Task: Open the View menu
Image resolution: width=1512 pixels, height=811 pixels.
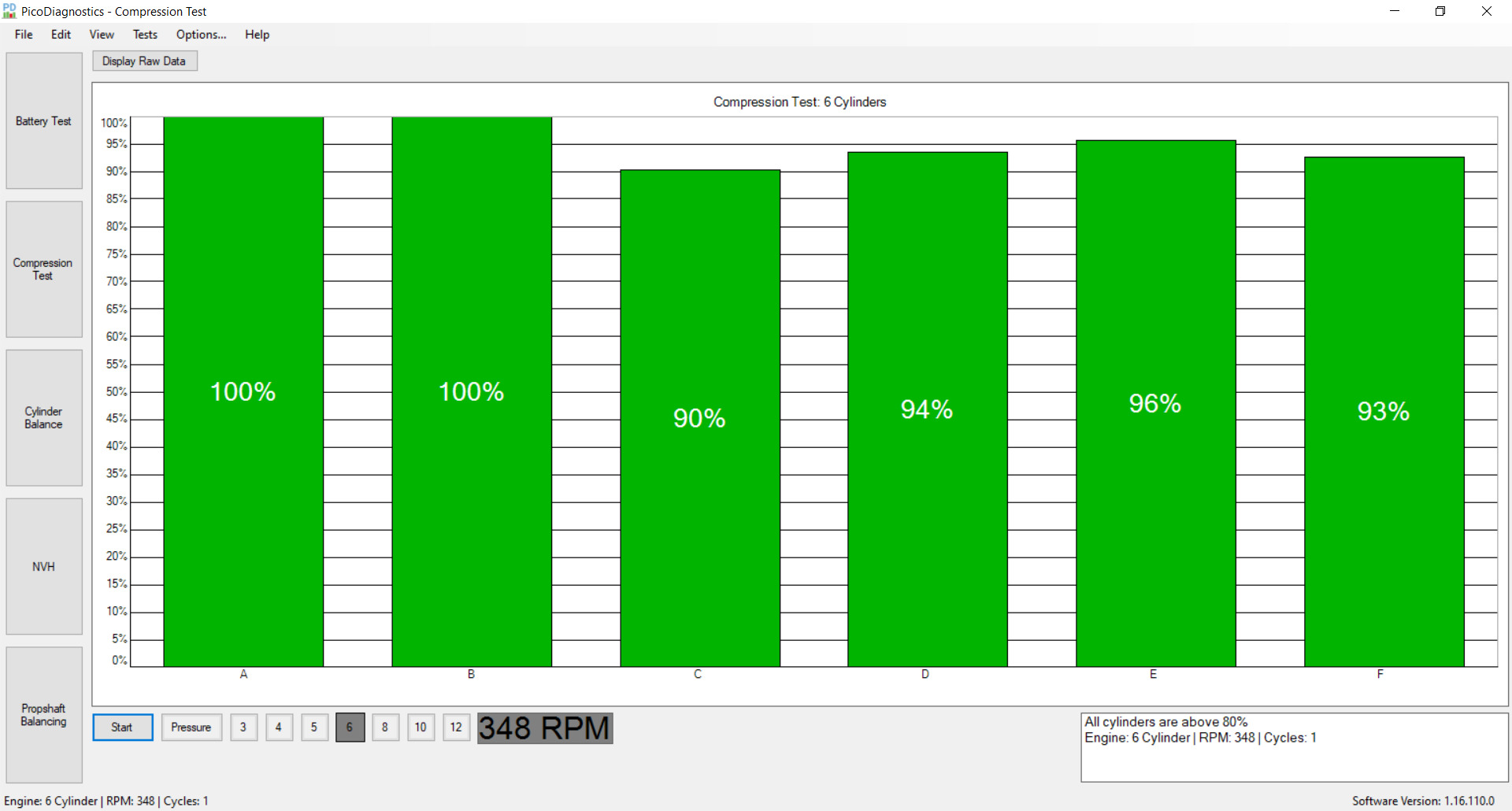Action: tap(102, 35)
